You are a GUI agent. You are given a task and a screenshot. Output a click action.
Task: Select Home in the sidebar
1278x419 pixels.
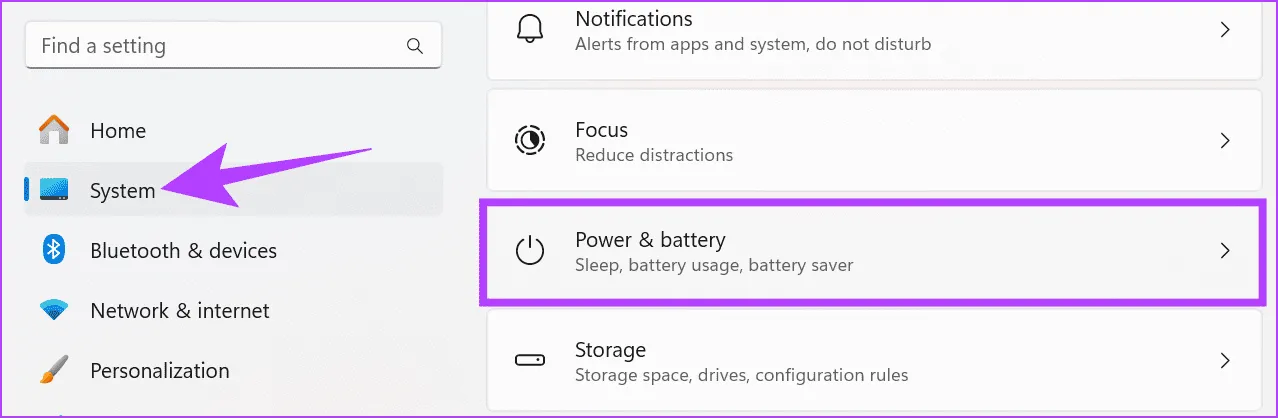118,130
